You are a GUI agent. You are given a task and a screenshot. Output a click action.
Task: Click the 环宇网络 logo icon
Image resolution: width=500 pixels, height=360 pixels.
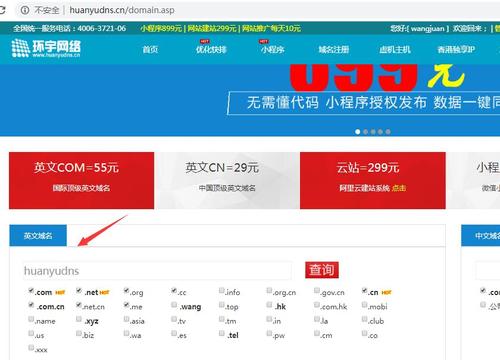20,49
